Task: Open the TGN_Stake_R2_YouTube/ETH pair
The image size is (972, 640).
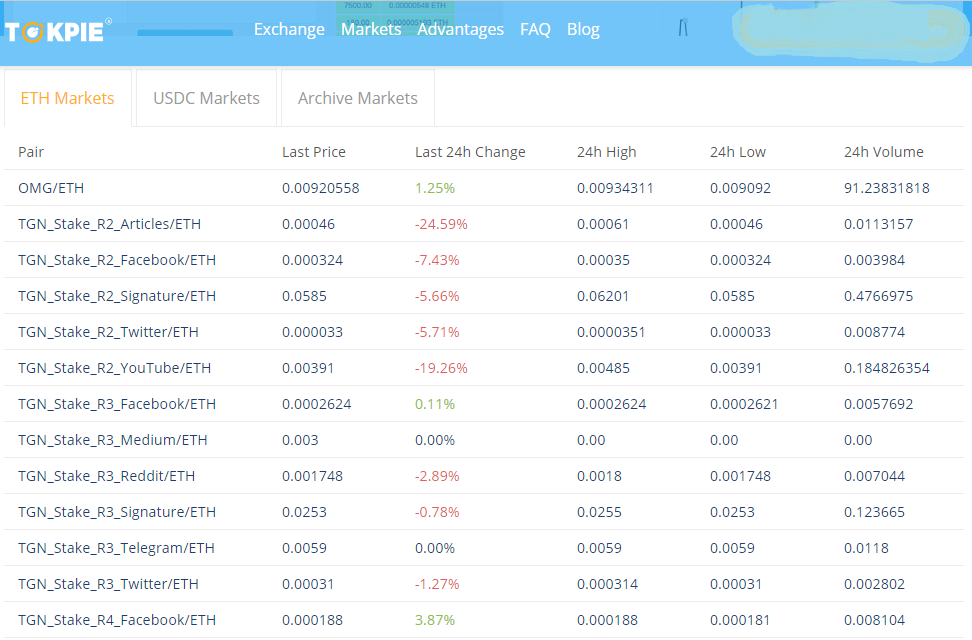Action: click(x=114, y=368)
